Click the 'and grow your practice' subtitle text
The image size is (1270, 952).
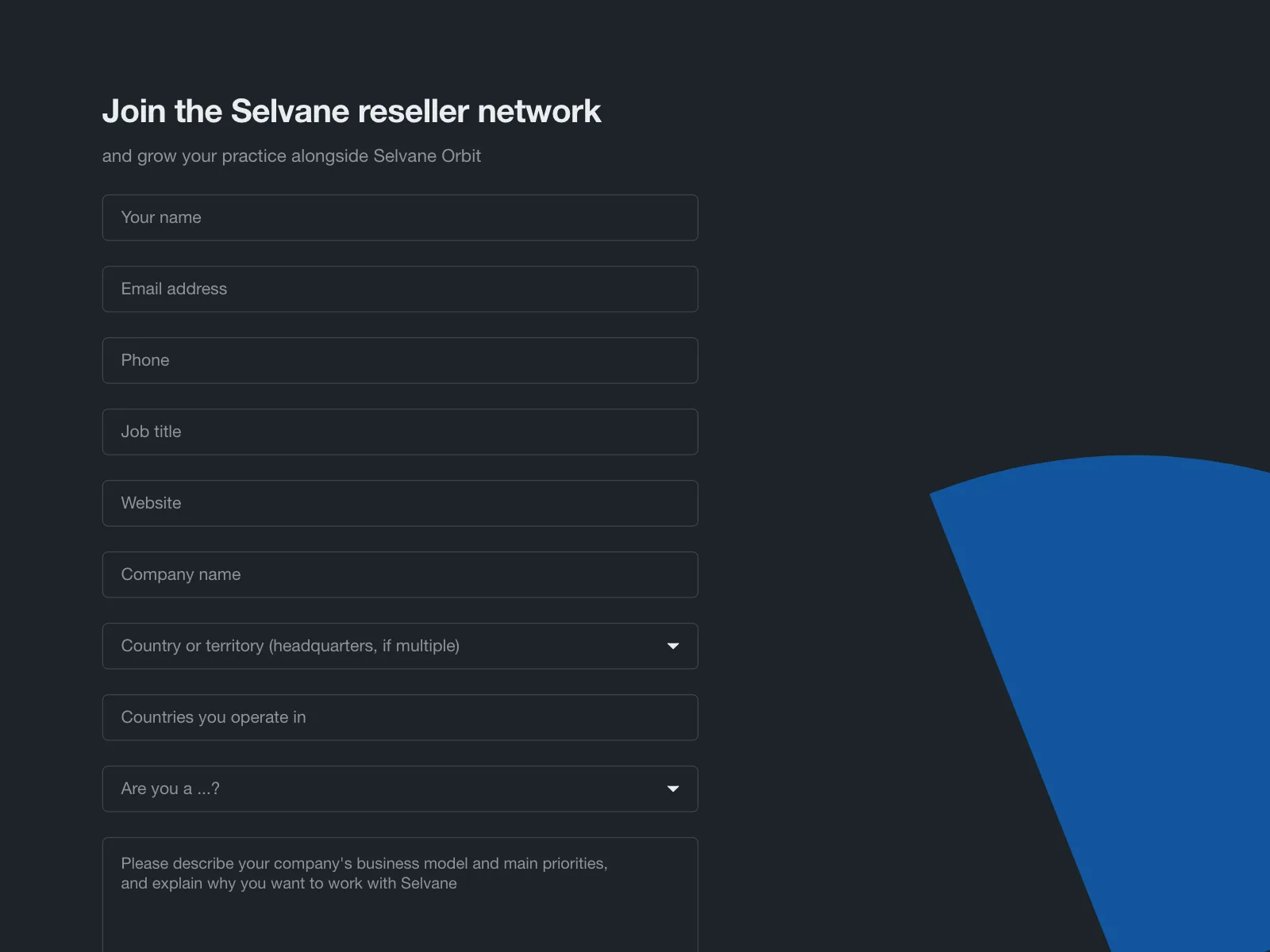[291, 156]
